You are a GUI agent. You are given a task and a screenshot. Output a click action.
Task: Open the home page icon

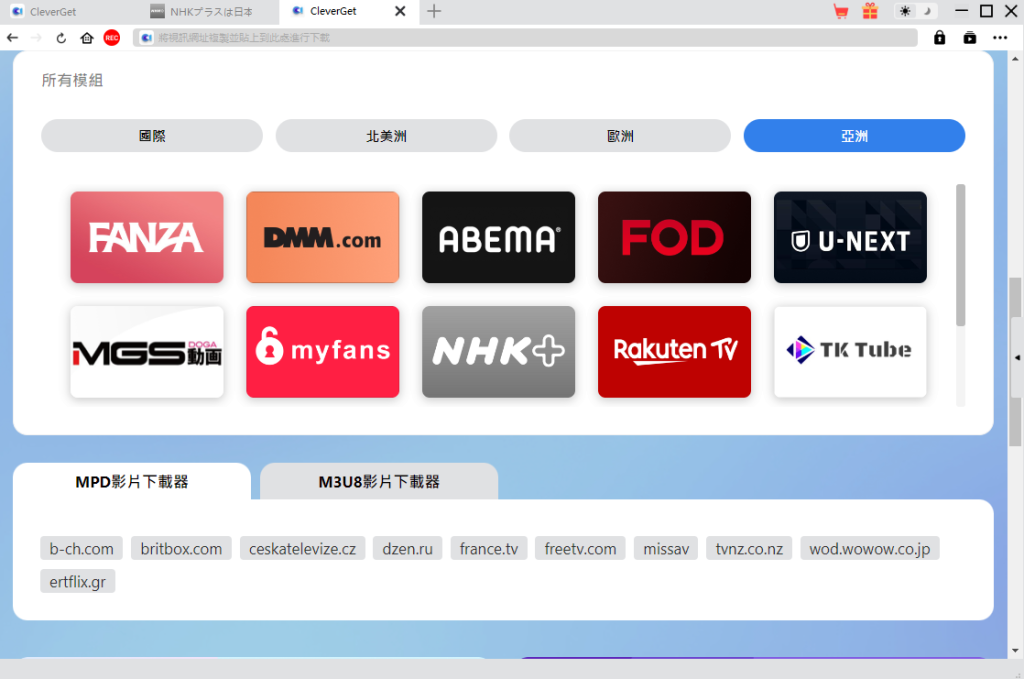[88, 38]
